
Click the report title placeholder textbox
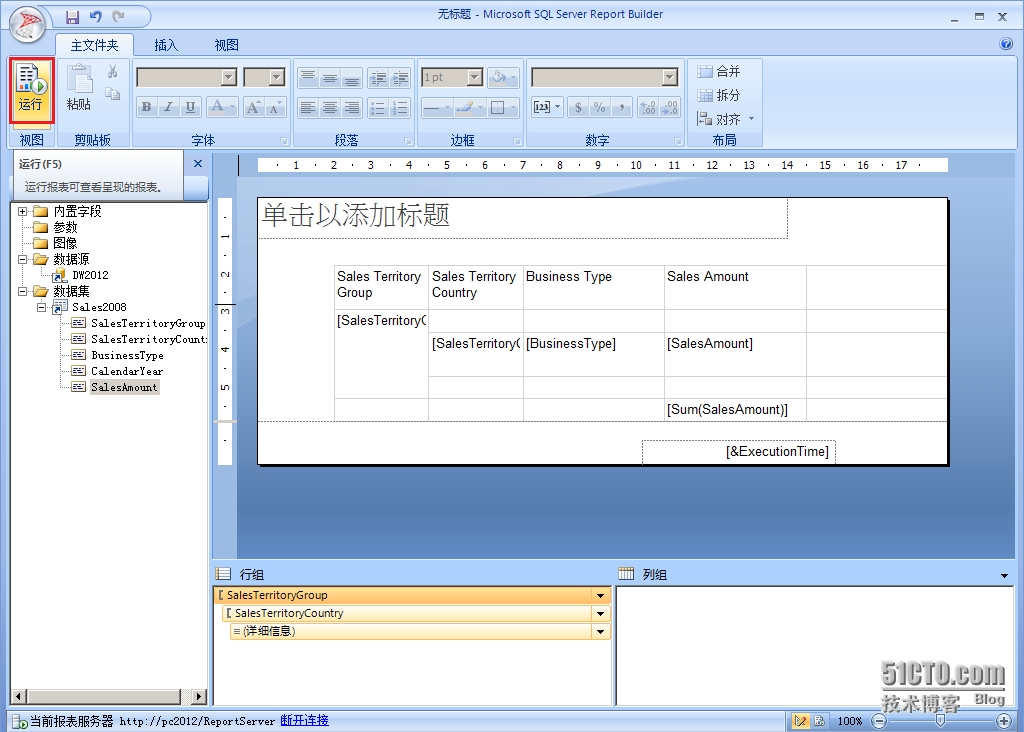pos(523,218)
